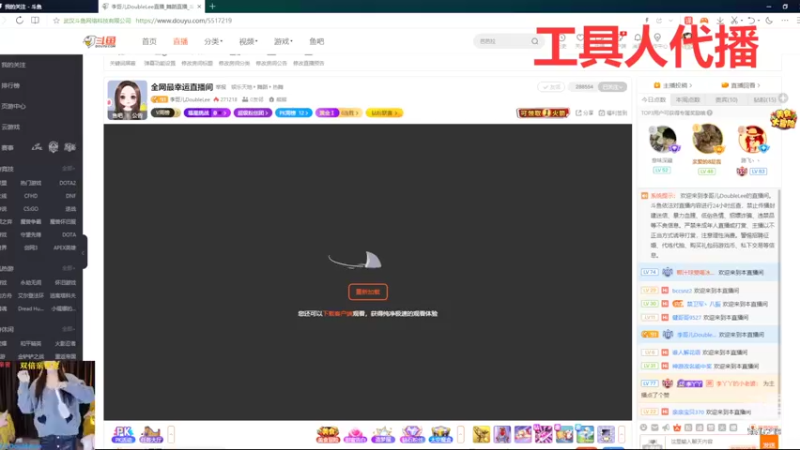Switch to the 贵宾 tab

pyautogui.click(x=726, y=99)
